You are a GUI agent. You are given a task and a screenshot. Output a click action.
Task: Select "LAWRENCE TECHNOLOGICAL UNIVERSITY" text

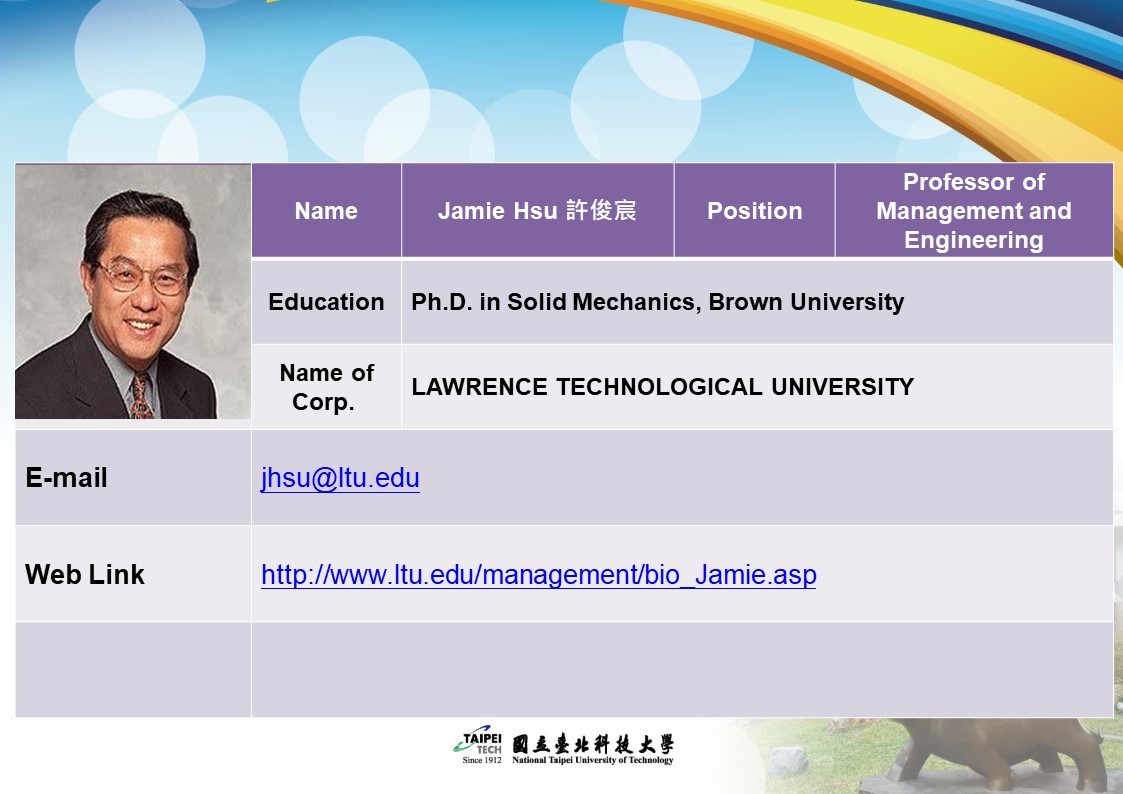[x=662, y=387]
